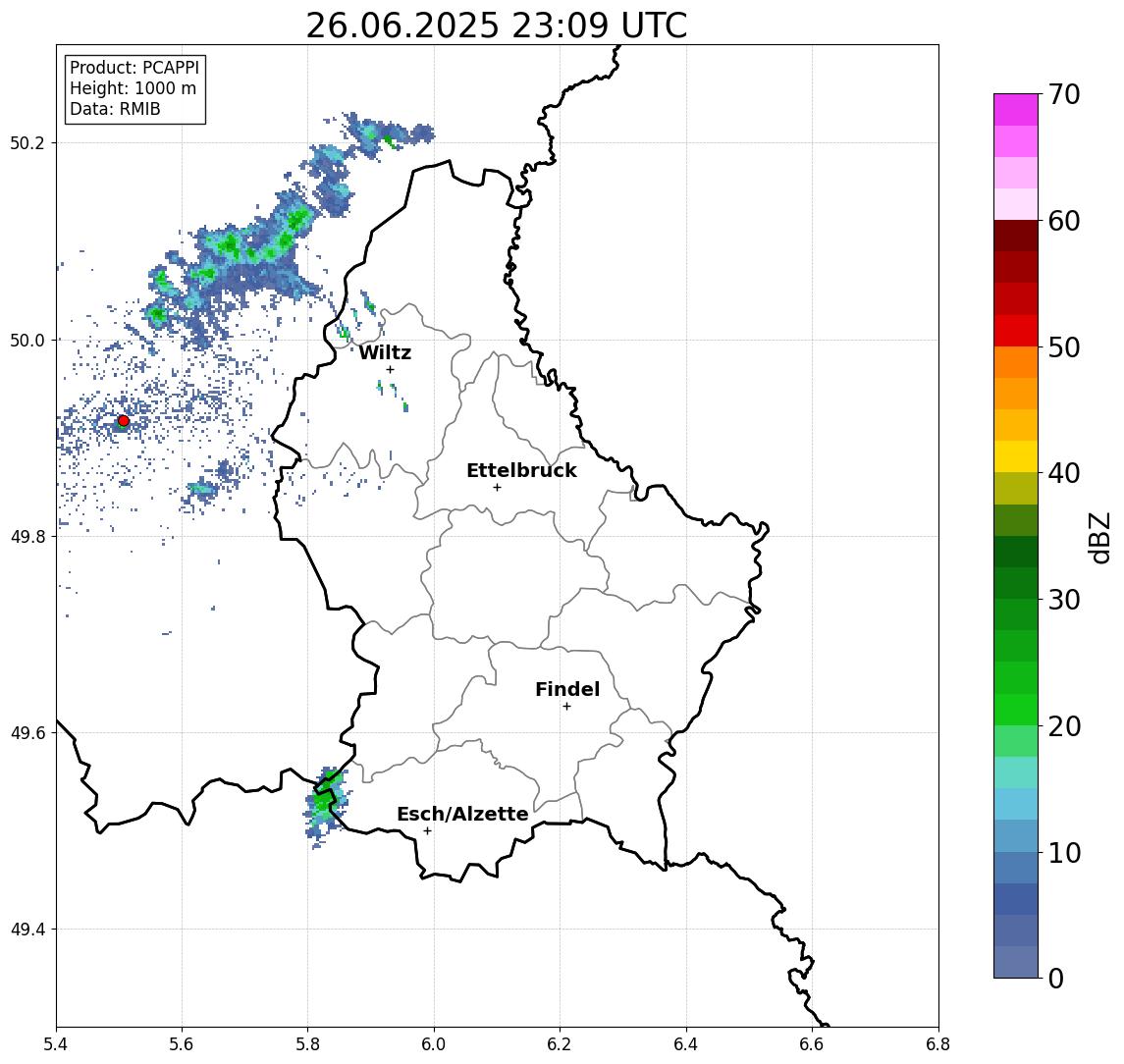
Task: Click the longitude label 5.4
Action: click(56, 1044)
